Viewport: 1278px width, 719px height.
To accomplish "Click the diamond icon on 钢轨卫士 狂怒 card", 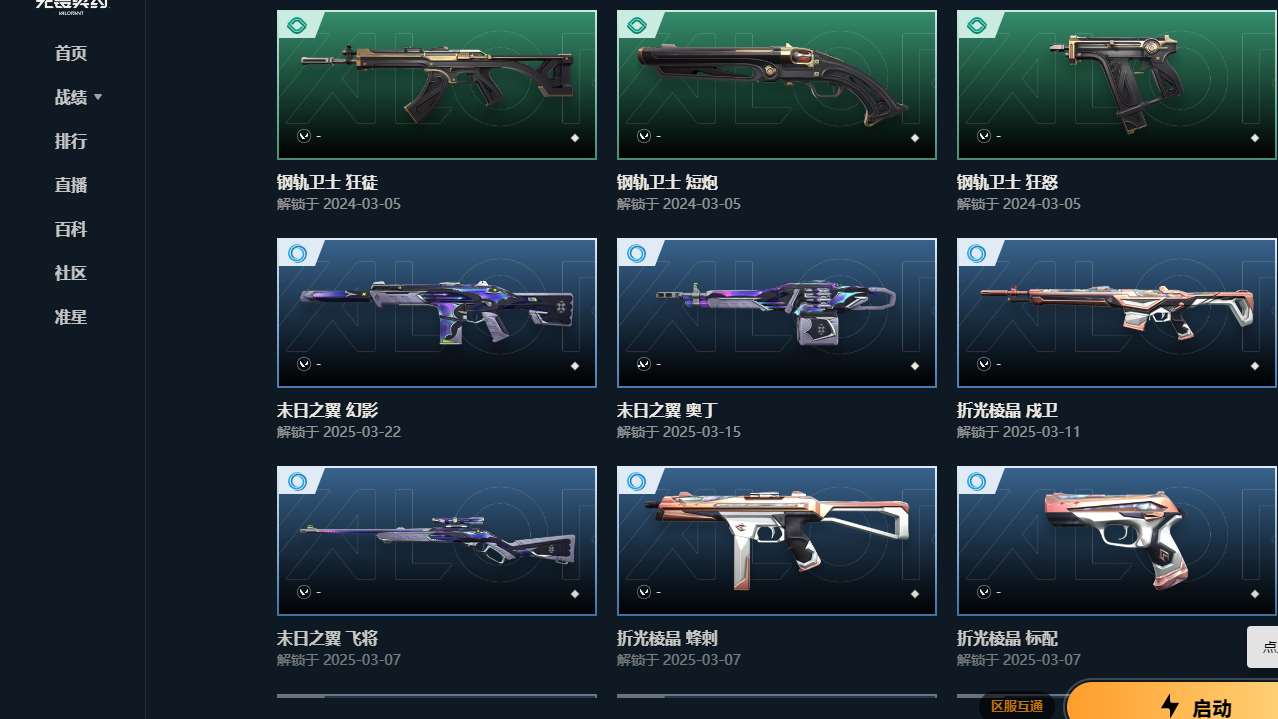I will click(x=1254, y=138).
